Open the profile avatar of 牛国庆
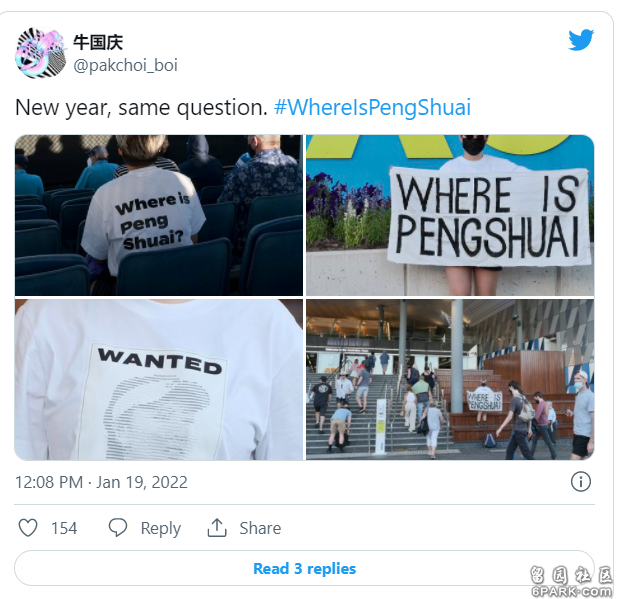618x599 pixels. pos(41,52)
